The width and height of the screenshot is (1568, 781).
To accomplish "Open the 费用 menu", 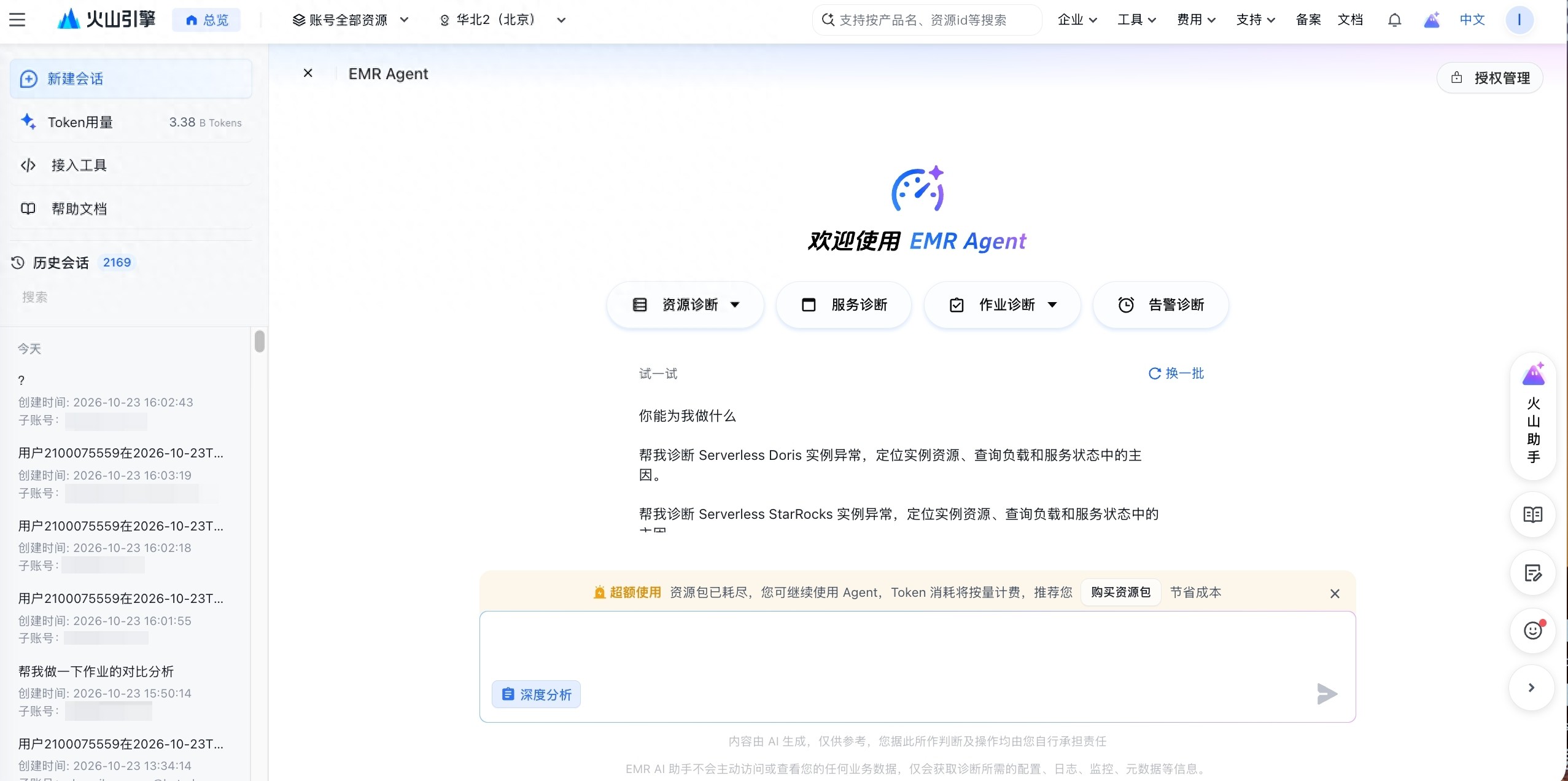I will coord(1196,20).
